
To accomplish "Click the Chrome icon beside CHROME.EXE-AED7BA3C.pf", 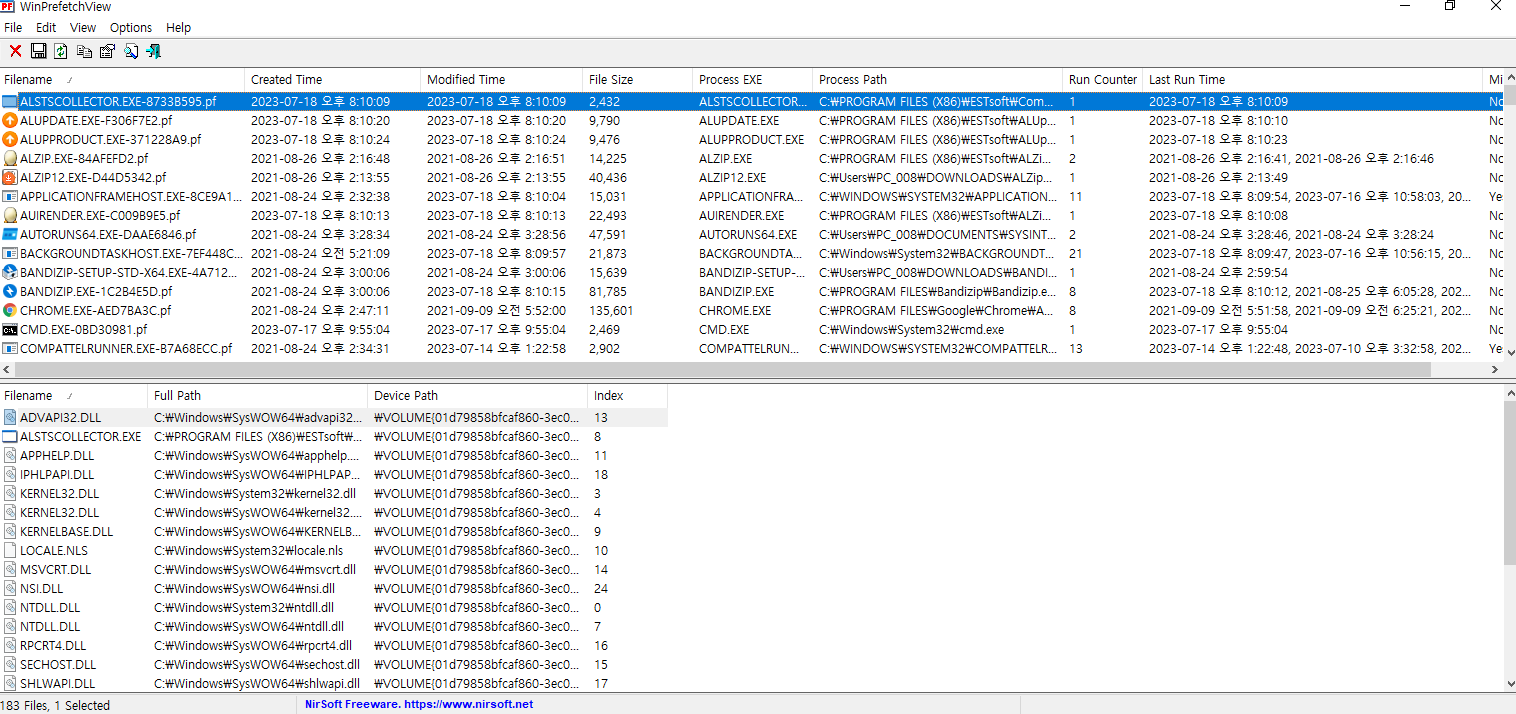I will [x=10, y=311].
